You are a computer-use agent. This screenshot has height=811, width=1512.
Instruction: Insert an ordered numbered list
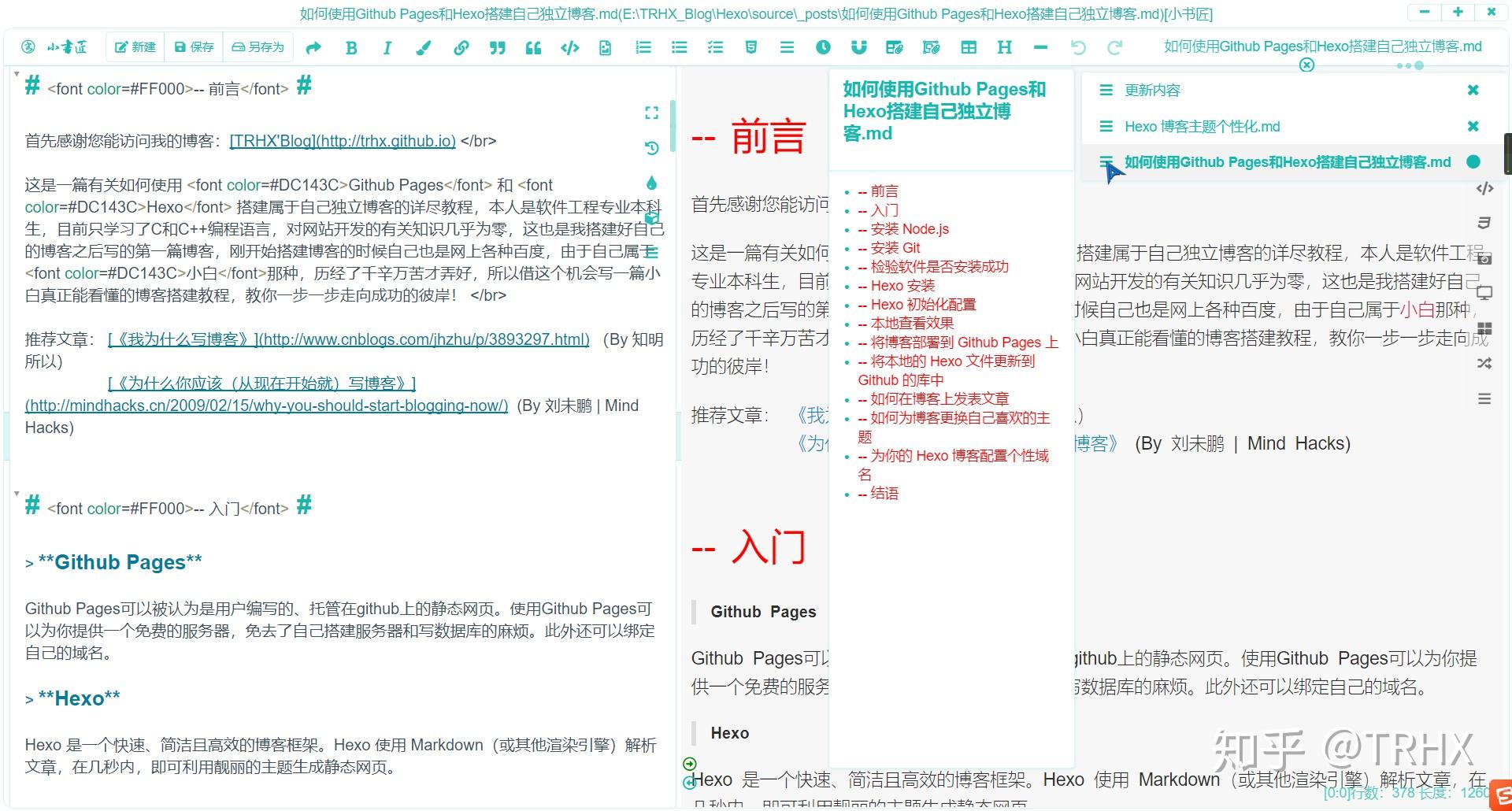coord(643,48)
